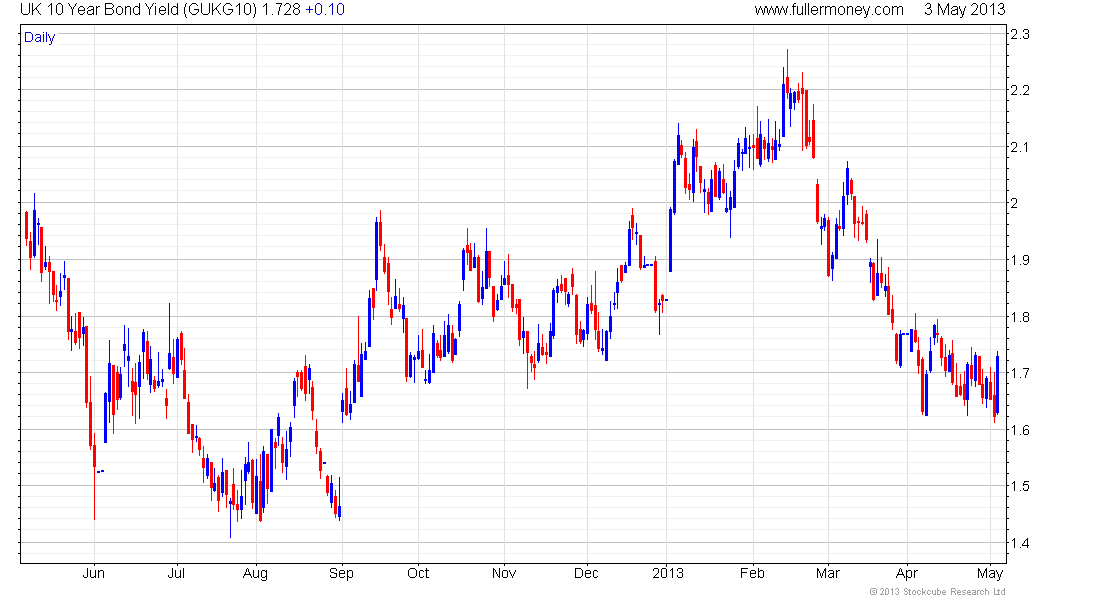1100x600 pixels.
Task: Click the 1.7 y-axis label
Action: click(x=1019, y=373)
